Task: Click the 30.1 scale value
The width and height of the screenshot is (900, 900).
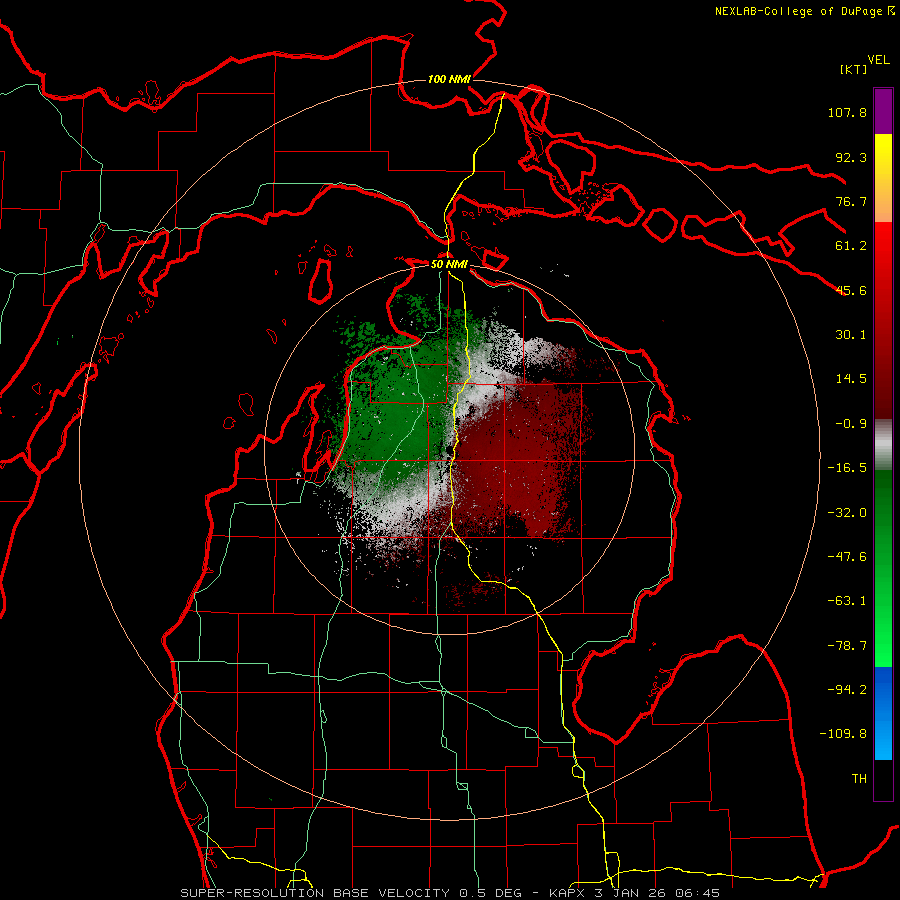Action: (x=851, y=335)
